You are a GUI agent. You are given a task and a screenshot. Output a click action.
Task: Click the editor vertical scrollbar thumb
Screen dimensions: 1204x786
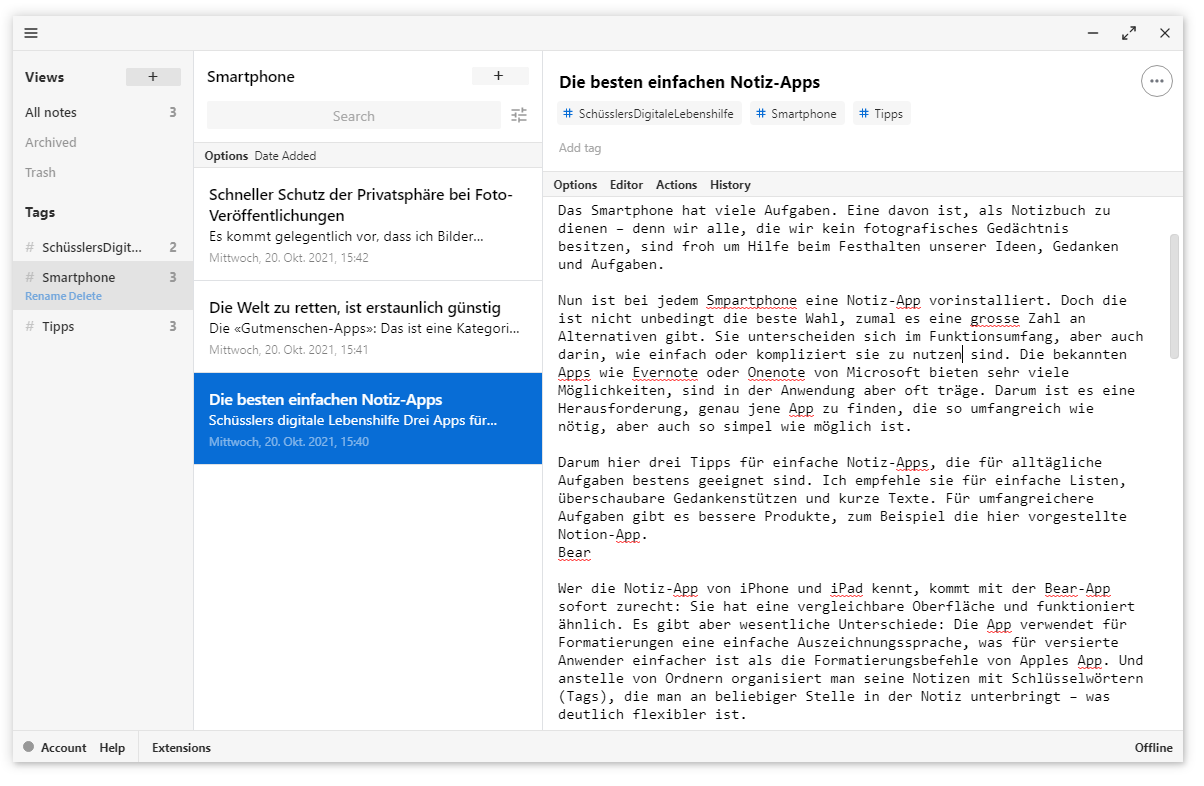tap(1174, 296)
